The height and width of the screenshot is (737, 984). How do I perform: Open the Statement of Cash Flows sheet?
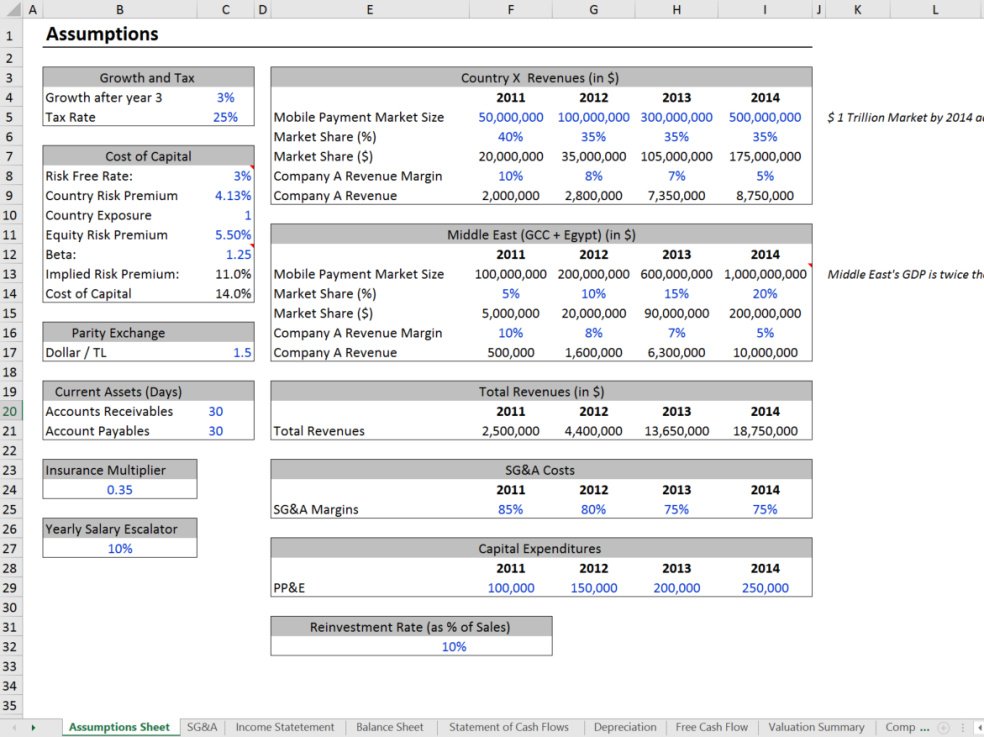[x=508, y=727]
